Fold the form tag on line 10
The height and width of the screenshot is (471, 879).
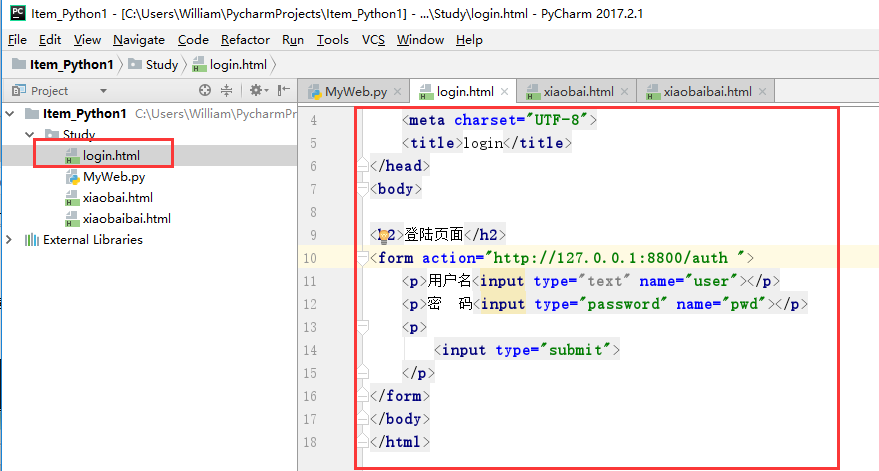[363, 258]
